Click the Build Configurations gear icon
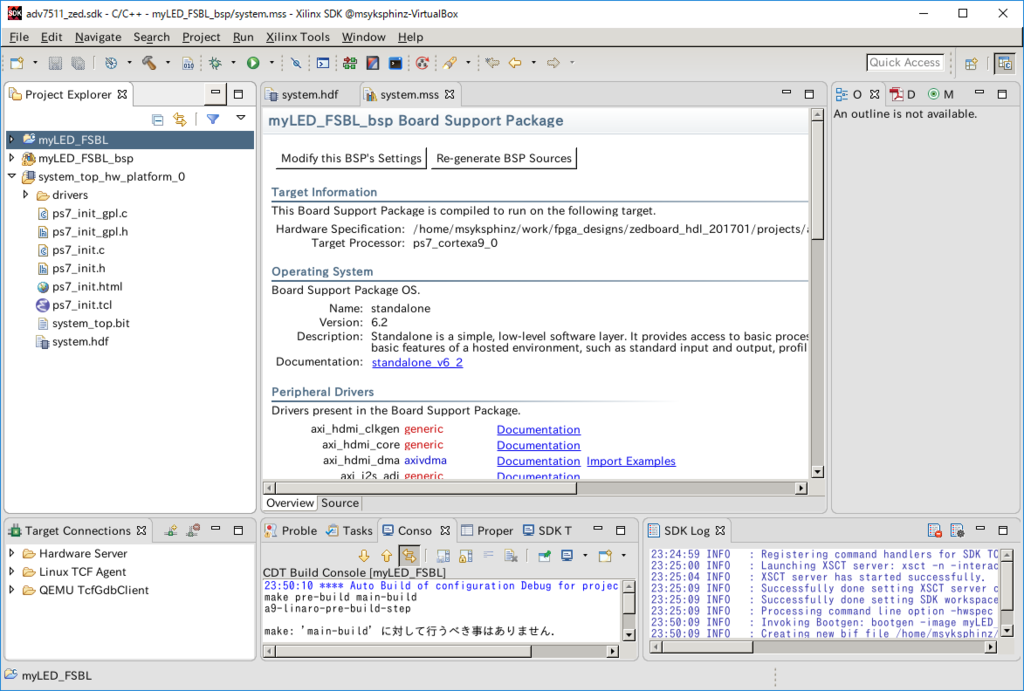 [x=111, y=63]
